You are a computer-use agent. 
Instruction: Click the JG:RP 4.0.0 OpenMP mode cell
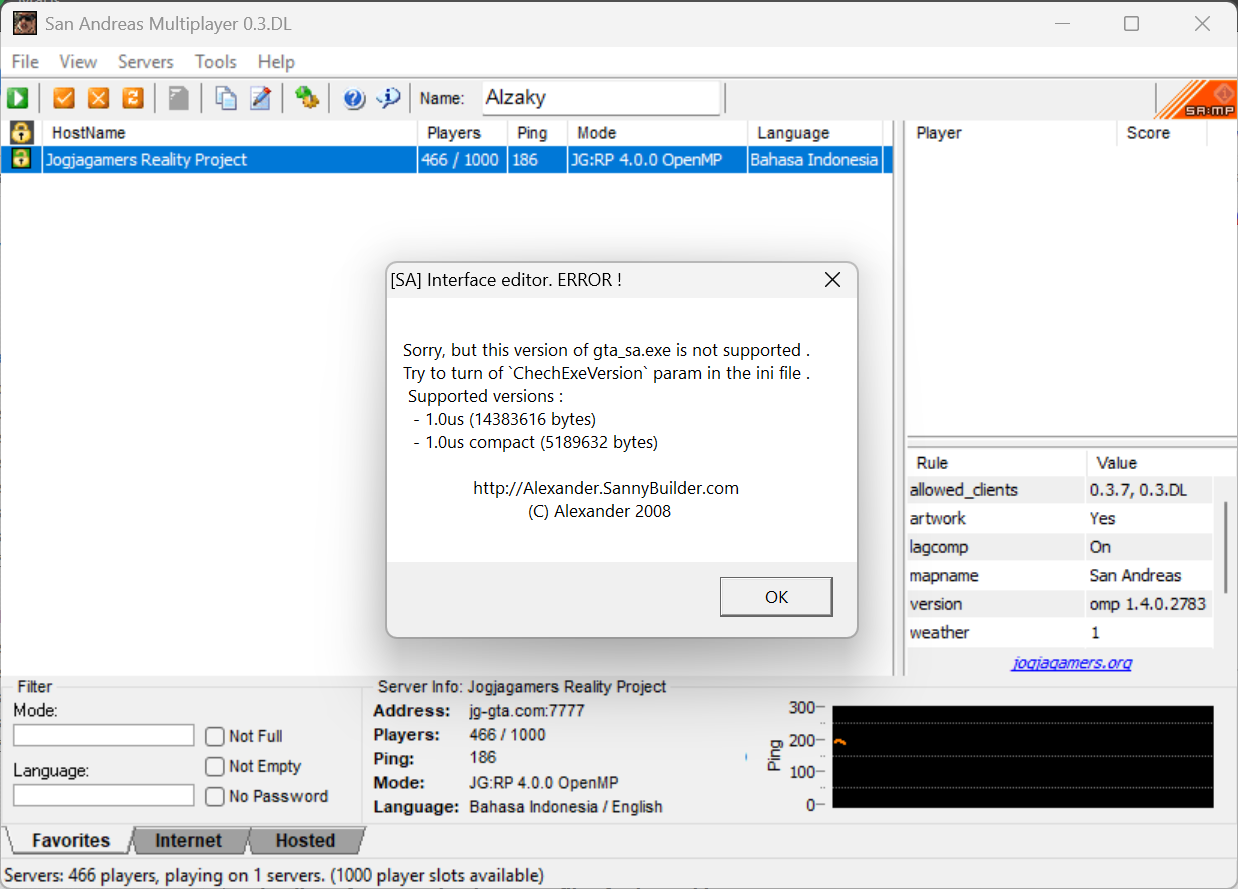click(x=657, y=160)
